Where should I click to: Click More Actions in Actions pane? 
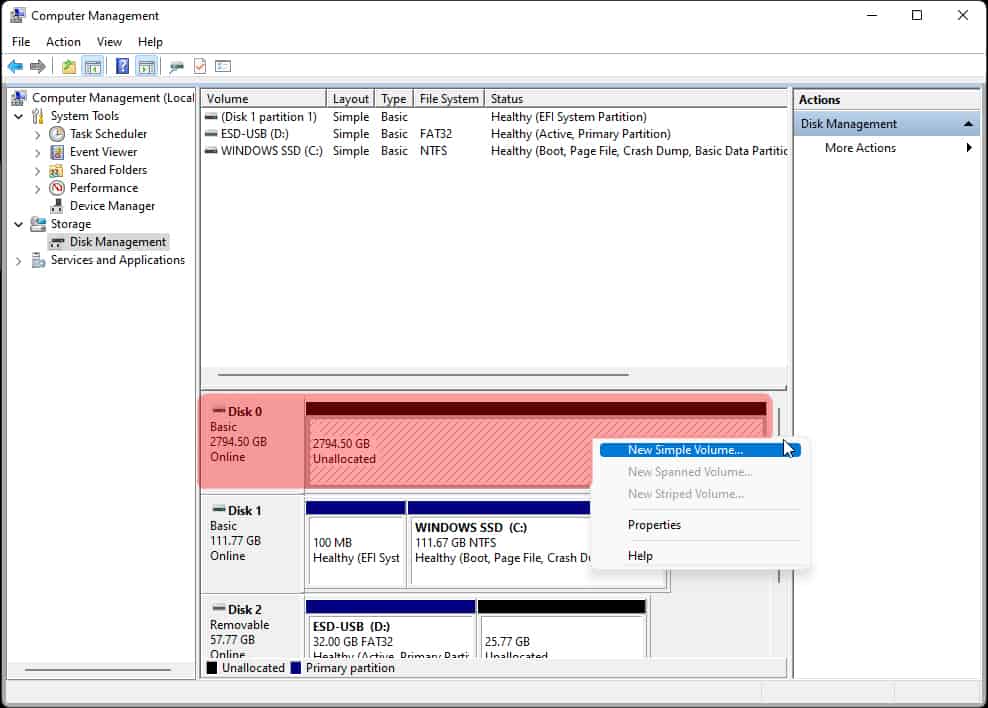coord(860,147)
